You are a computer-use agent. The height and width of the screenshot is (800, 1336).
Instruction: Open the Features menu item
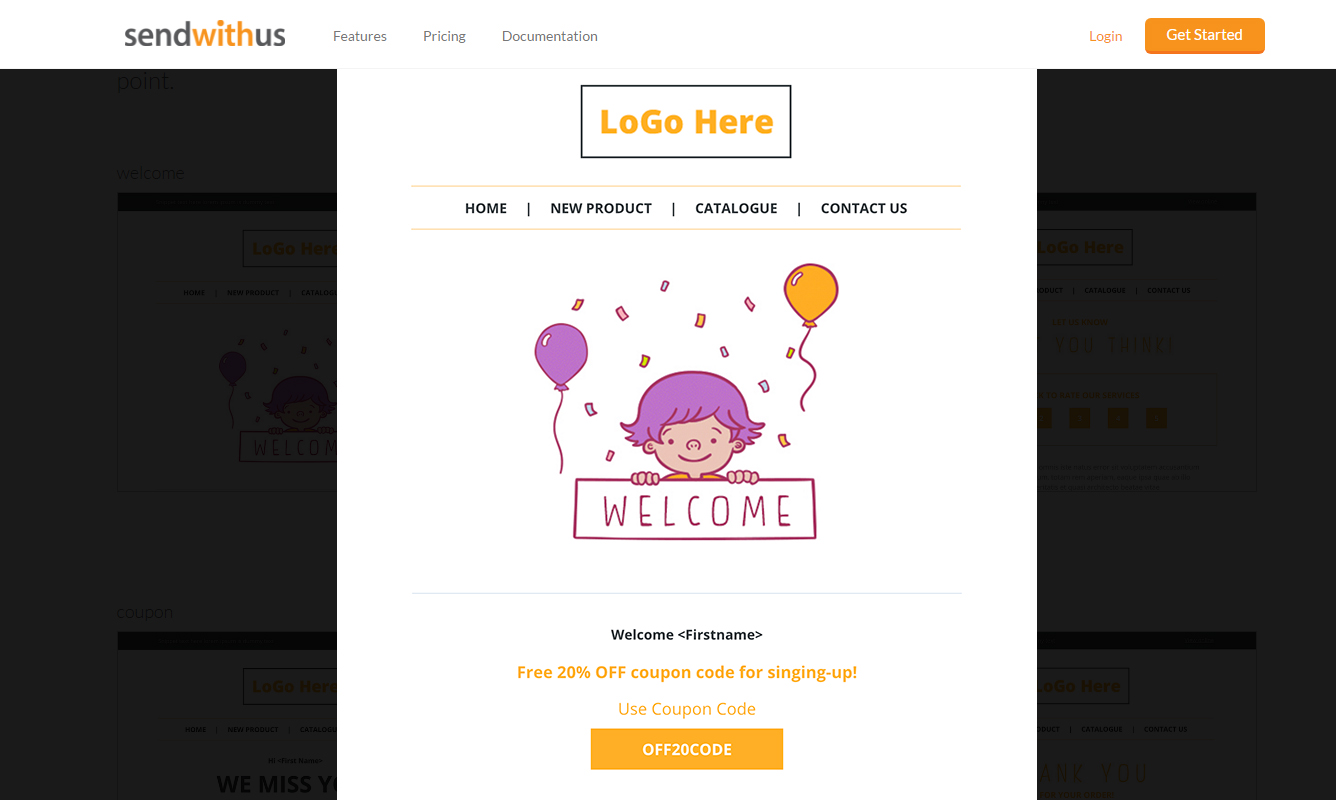coord(360,36)
